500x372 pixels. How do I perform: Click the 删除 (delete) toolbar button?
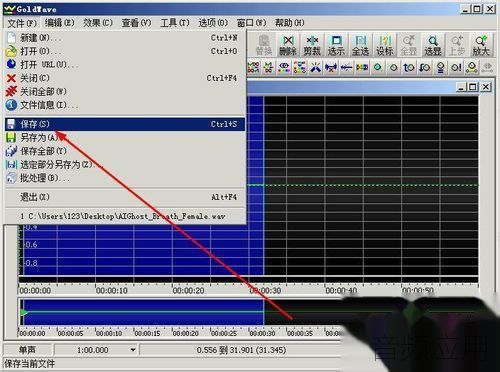288,45
